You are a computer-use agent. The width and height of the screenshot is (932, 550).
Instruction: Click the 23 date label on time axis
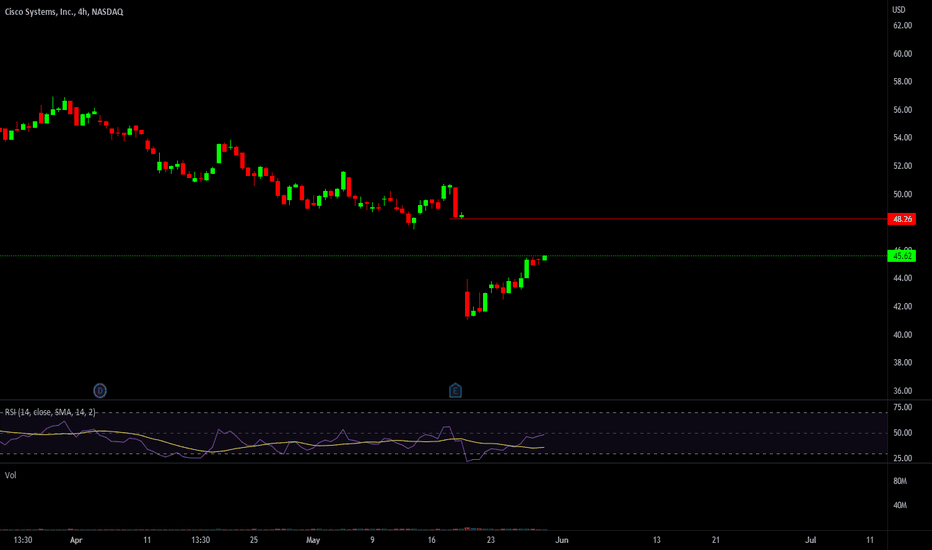[490, 540]
